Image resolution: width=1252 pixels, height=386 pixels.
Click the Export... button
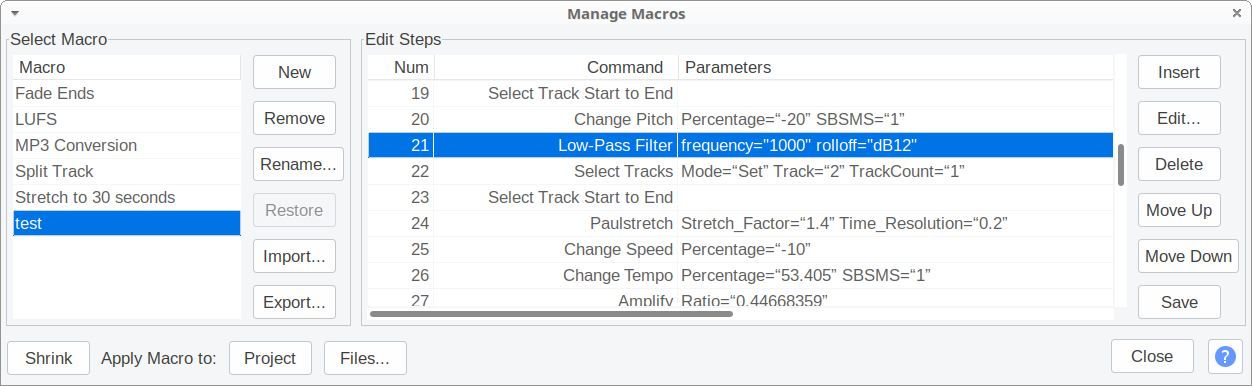[x=294, y=302]
